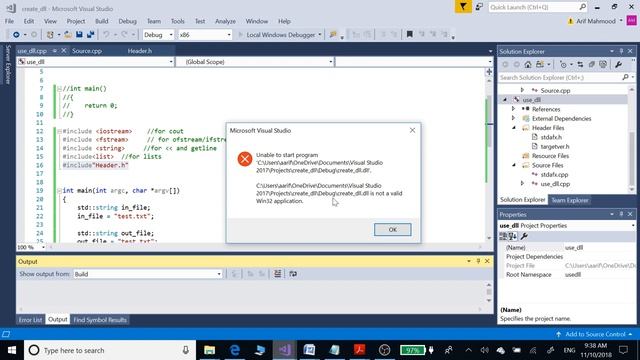640x360 pixels.
Task: Switch to Find Symbol Results tab
Action: (100, 320)
